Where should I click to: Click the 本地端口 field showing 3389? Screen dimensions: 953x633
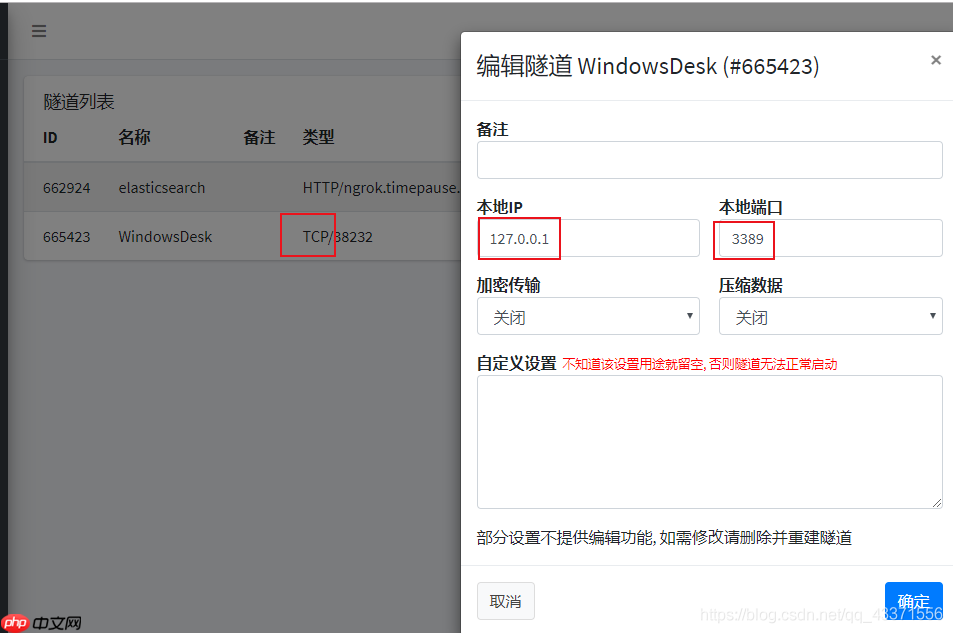(x=744, y=238)
